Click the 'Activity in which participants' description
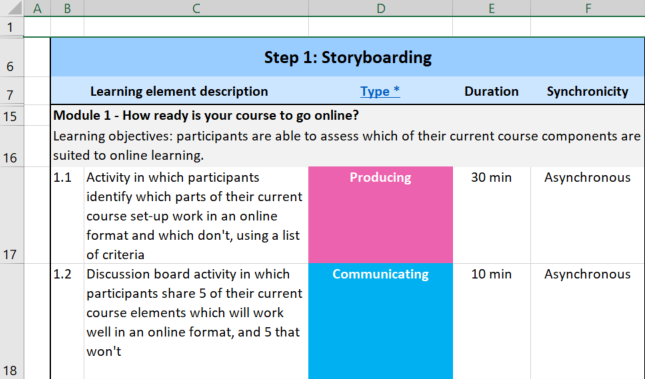 pos(196,215)
